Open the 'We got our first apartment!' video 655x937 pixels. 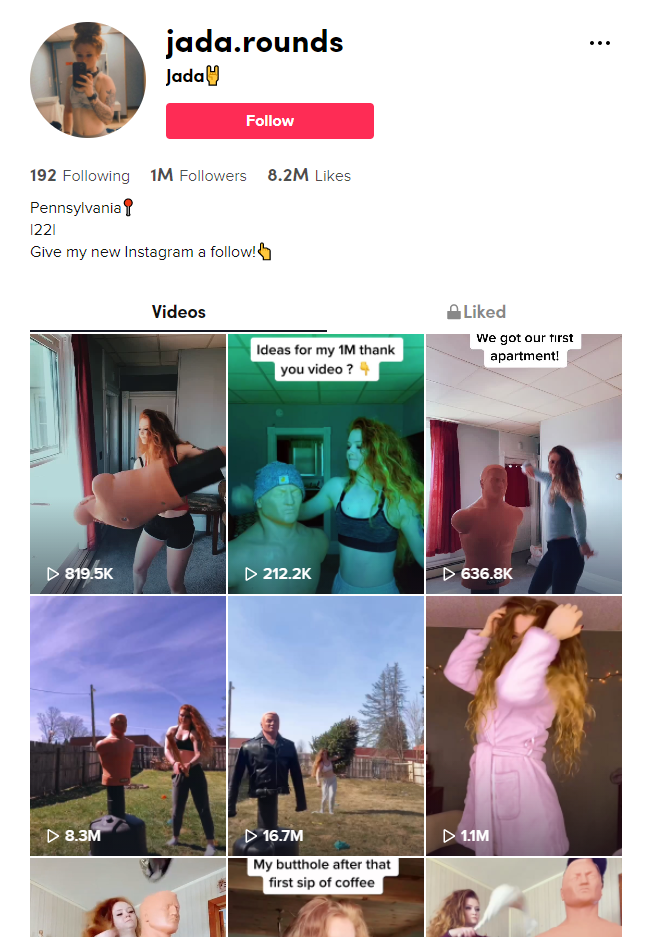coord(524,464)
